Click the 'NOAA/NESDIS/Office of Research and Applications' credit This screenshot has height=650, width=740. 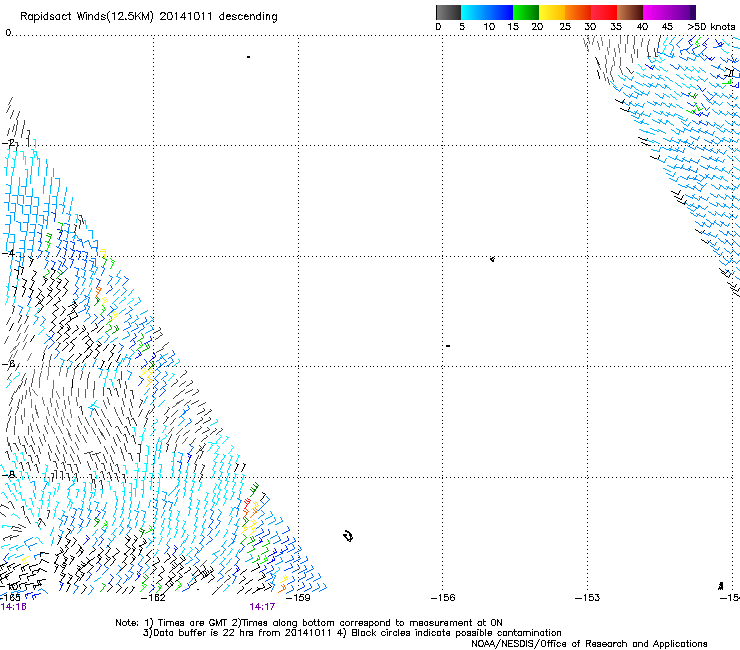tap(589, 643)
